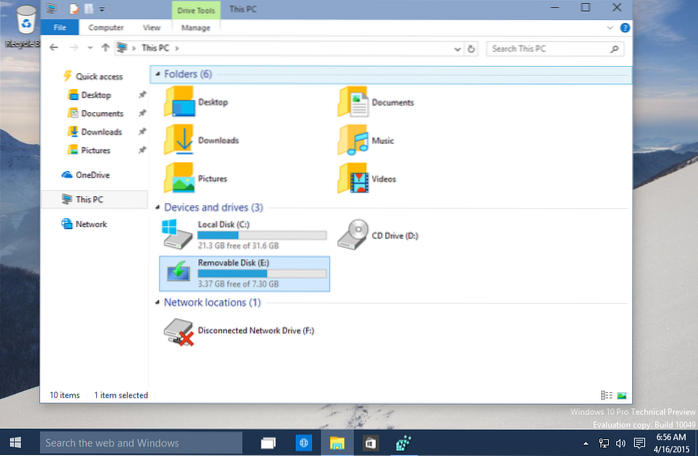Open the address bar history dropdown
This screenshot has width=698, height=456.
(457, 49)
